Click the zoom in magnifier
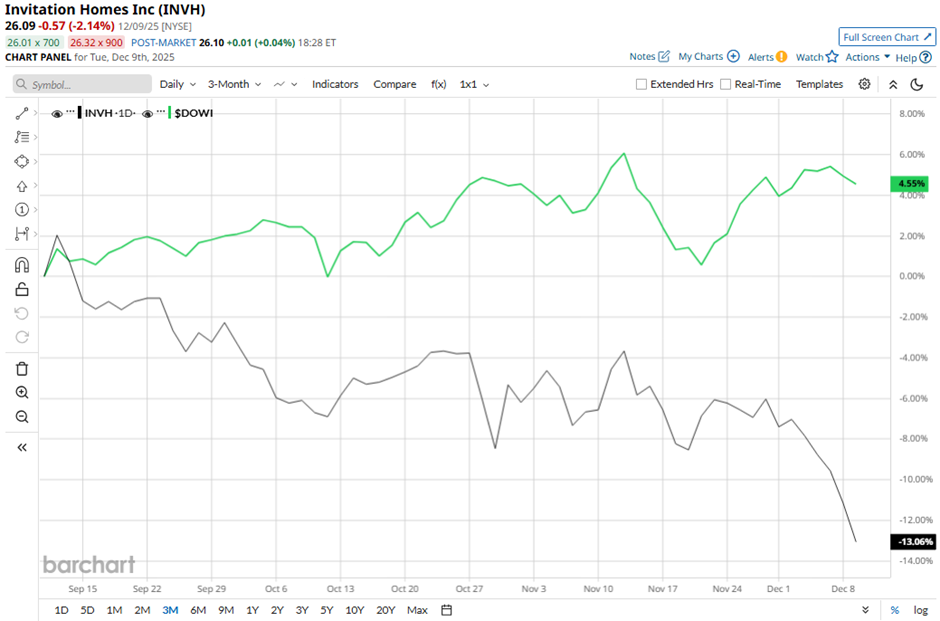 [x=22, y=393]
